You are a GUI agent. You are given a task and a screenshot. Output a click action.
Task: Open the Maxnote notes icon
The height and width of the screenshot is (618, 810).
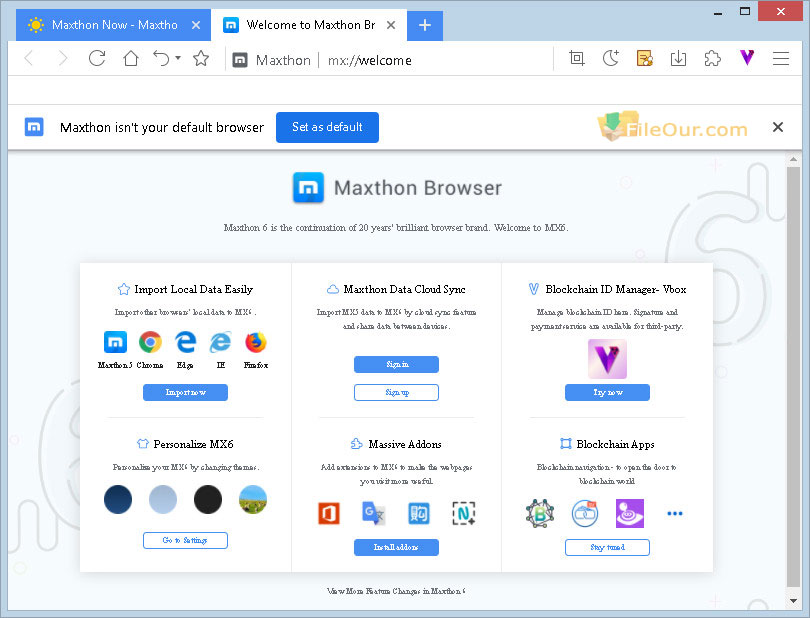[645, 58]
